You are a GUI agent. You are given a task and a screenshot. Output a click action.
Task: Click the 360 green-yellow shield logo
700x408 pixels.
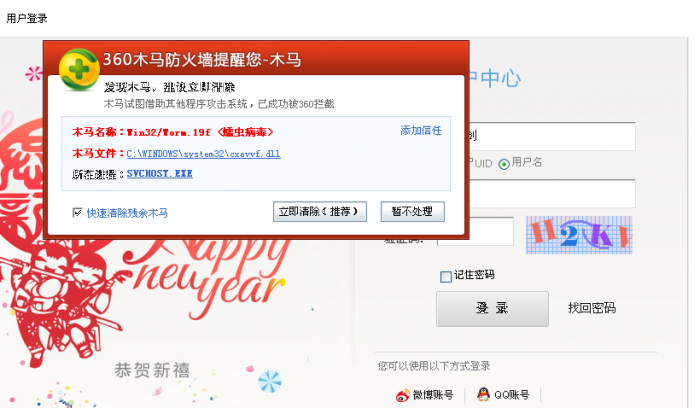click(79, 70)
